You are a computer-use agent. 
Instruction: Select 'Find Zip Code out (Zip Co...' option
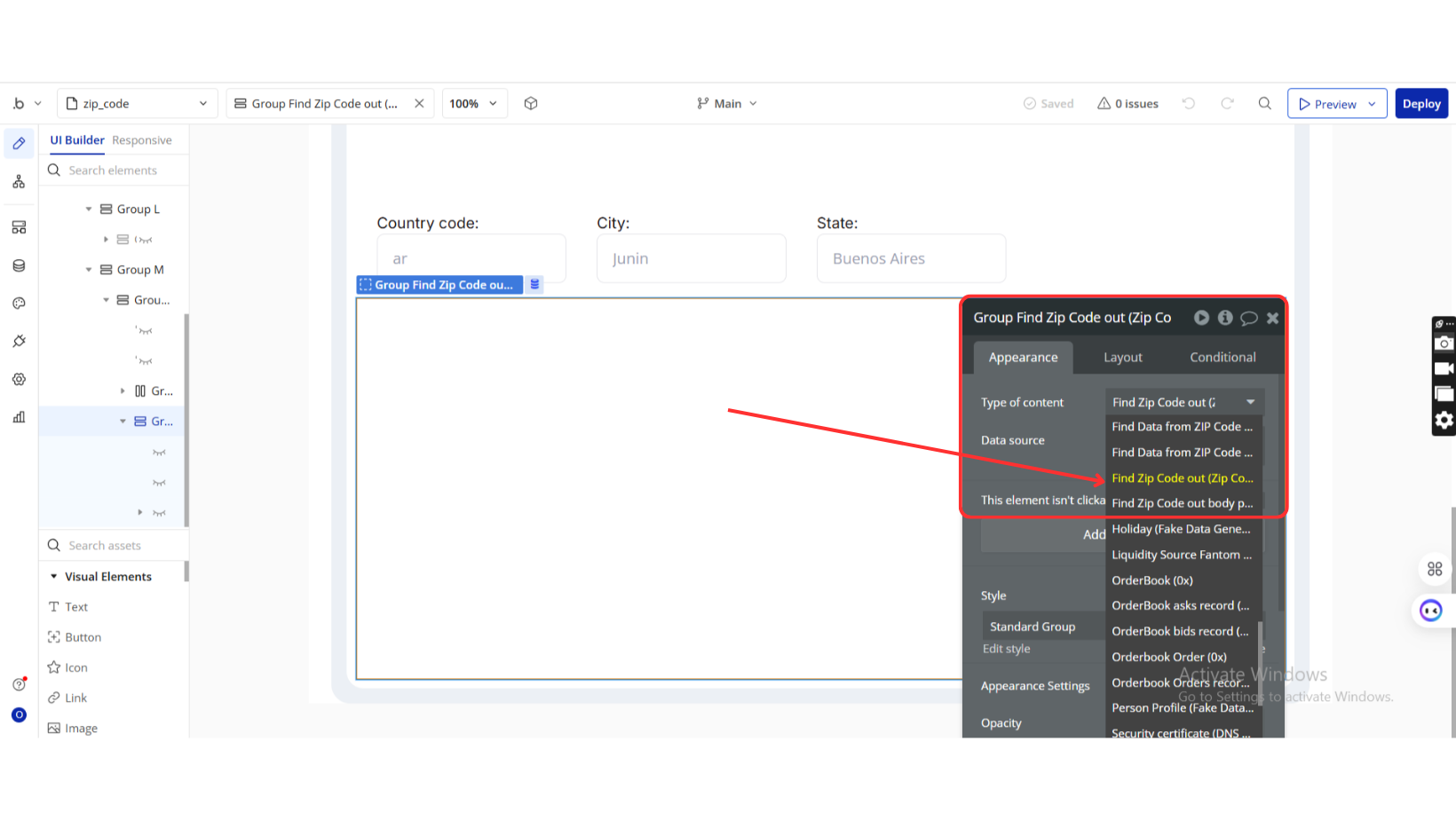1182,477
